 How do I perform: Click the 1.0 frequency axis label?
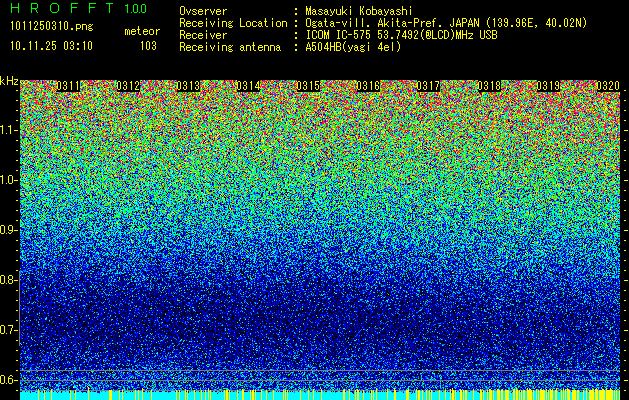pyautogui.click(x=8, y=180)
